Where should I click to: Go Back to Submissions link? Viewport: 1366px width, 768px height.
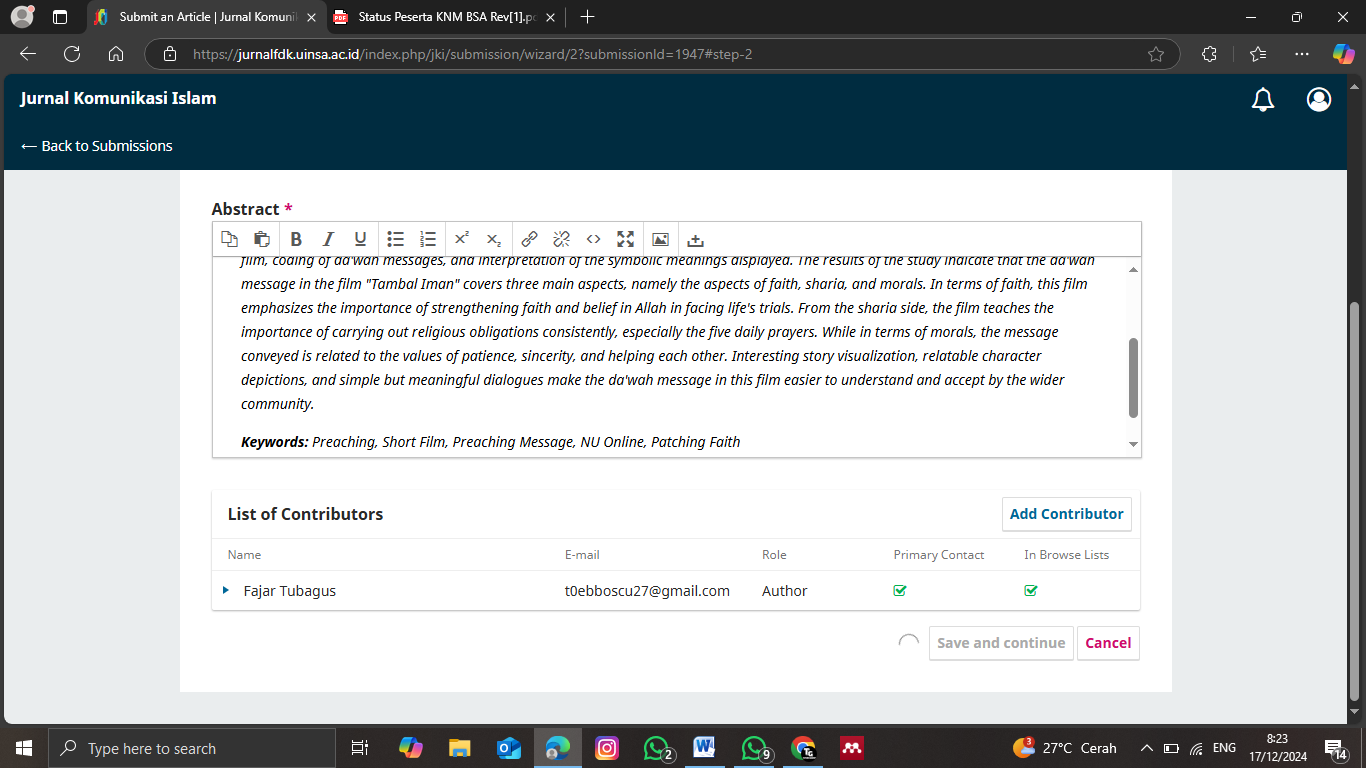97,146
